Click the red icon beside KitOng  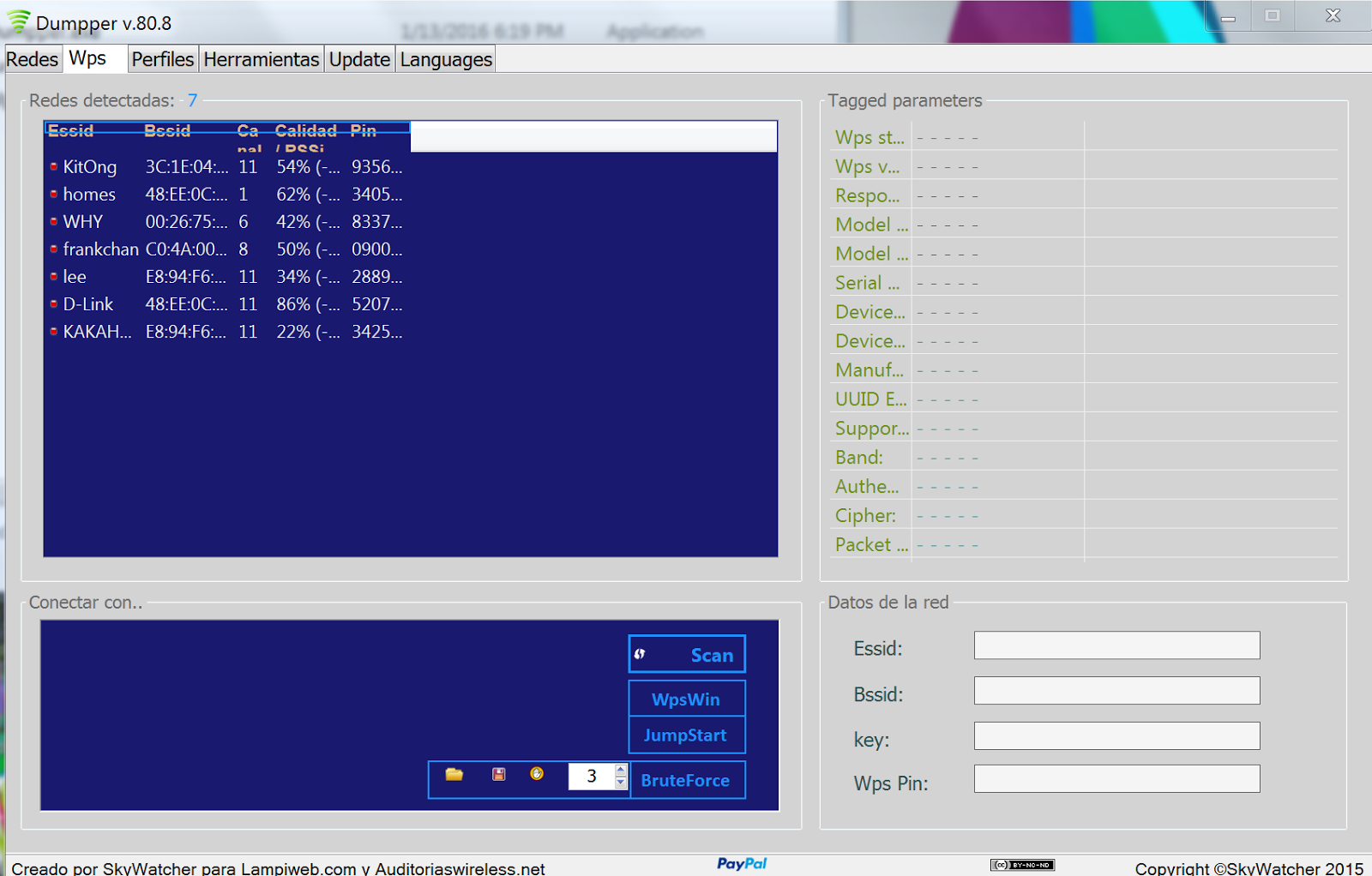click(54, 166)
